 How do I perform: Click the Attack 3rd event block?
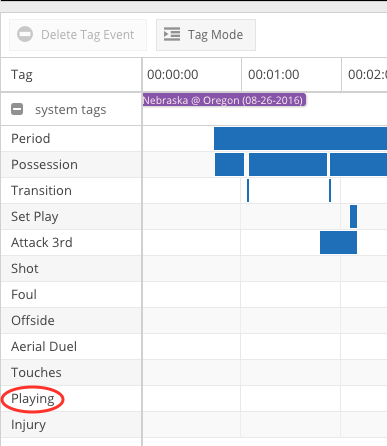point(338,242)
